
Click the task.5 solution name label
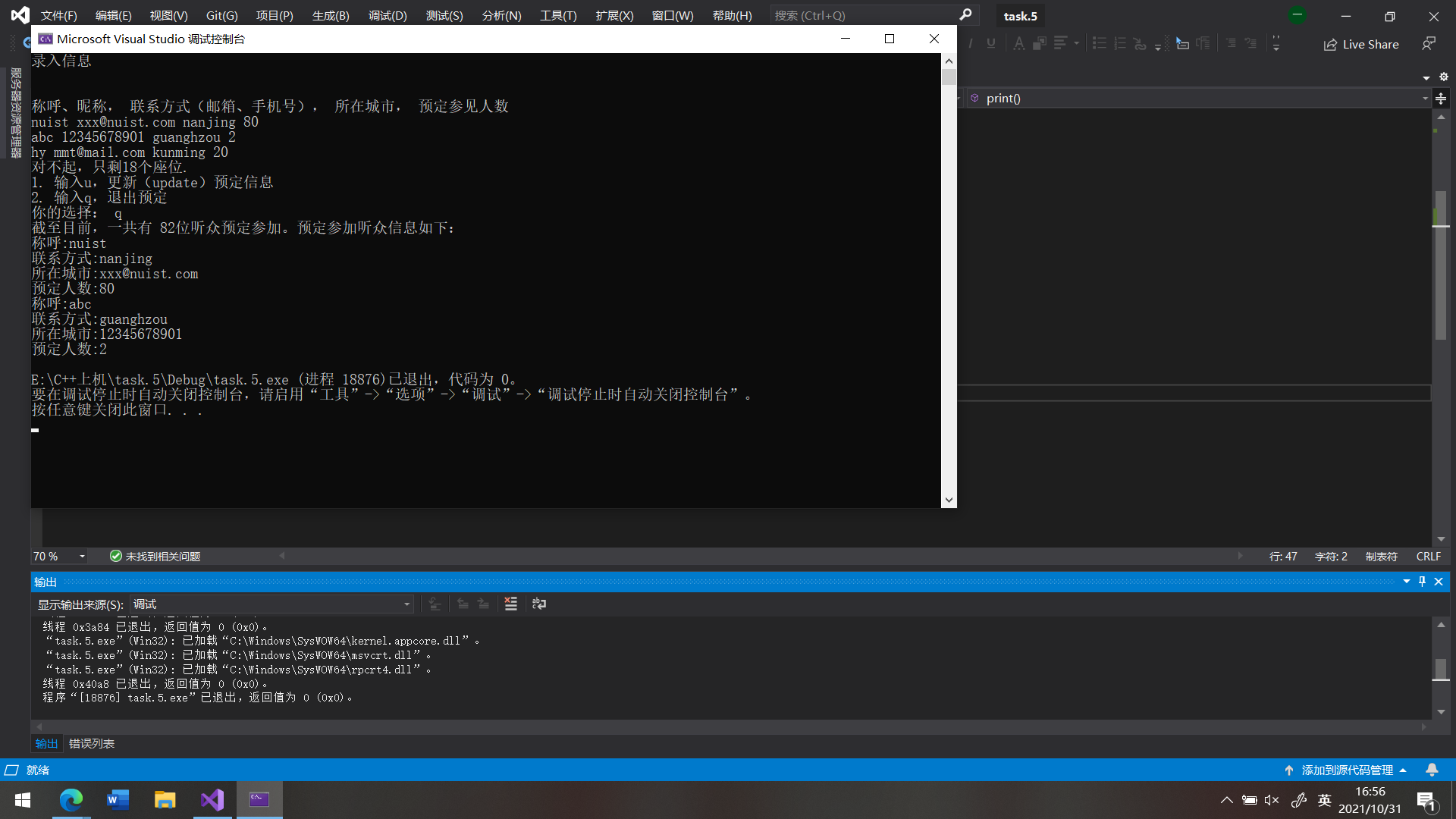1021,16
